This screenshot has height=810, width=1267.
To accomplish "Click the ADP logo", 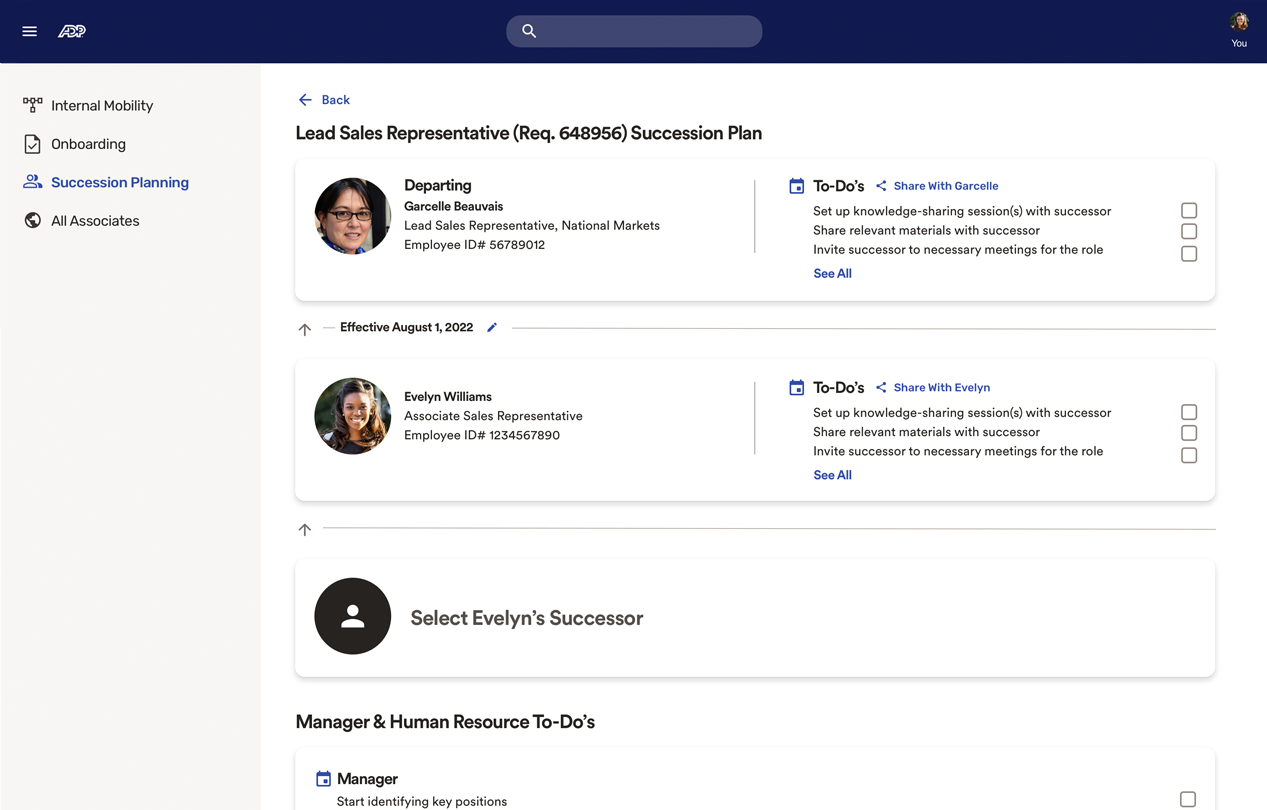I will click(x=72, y=31).
